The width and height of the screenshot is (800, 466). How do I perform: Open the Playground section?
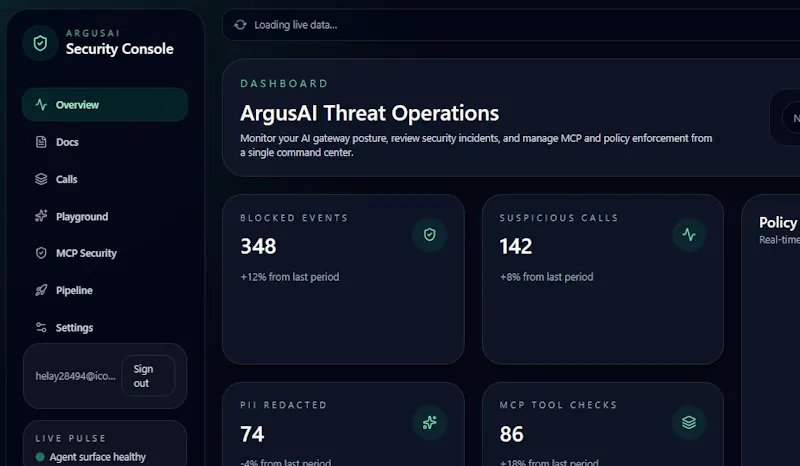click(x=105, y=216)
